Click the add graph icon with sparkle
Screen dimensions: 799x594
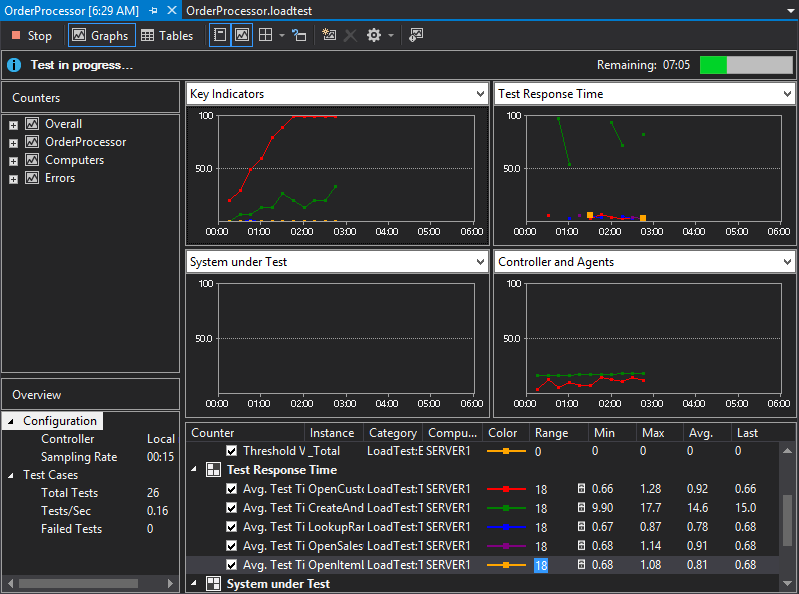pos(329,35)
